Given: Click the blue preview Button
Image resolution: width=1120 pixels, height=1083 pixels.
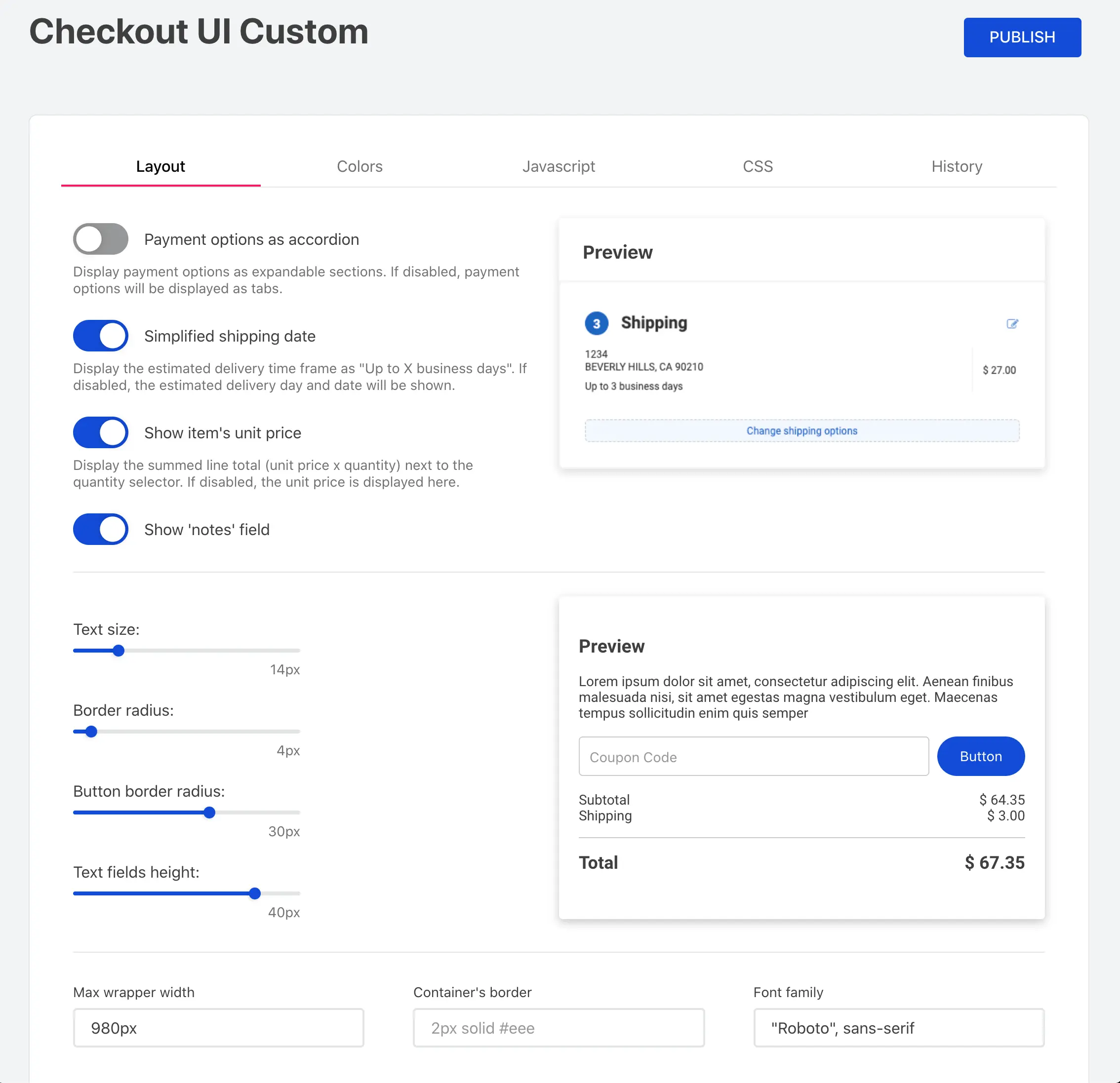Looking at the screenshot, I should 981,756.
